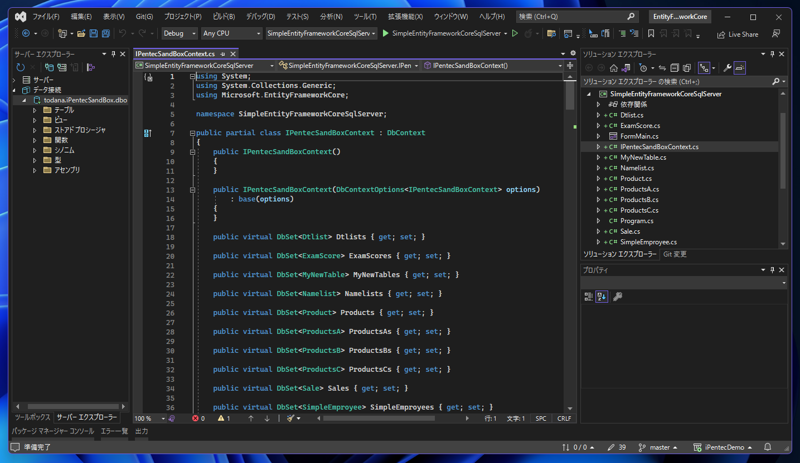Collapse the constructor at line 9
Screen dimensions: 800x463
pyautogui.click(x=192, y=152)
